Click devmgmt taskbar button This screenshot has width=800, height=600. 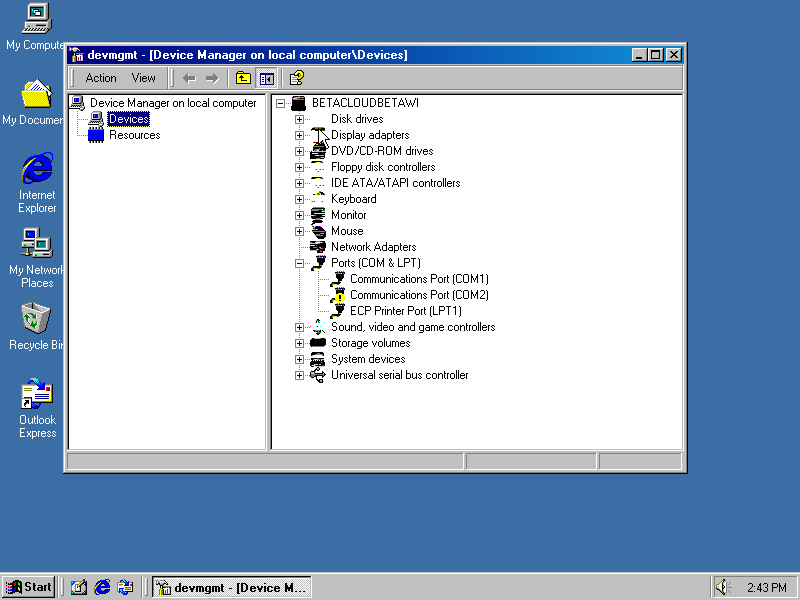point(232,588)
